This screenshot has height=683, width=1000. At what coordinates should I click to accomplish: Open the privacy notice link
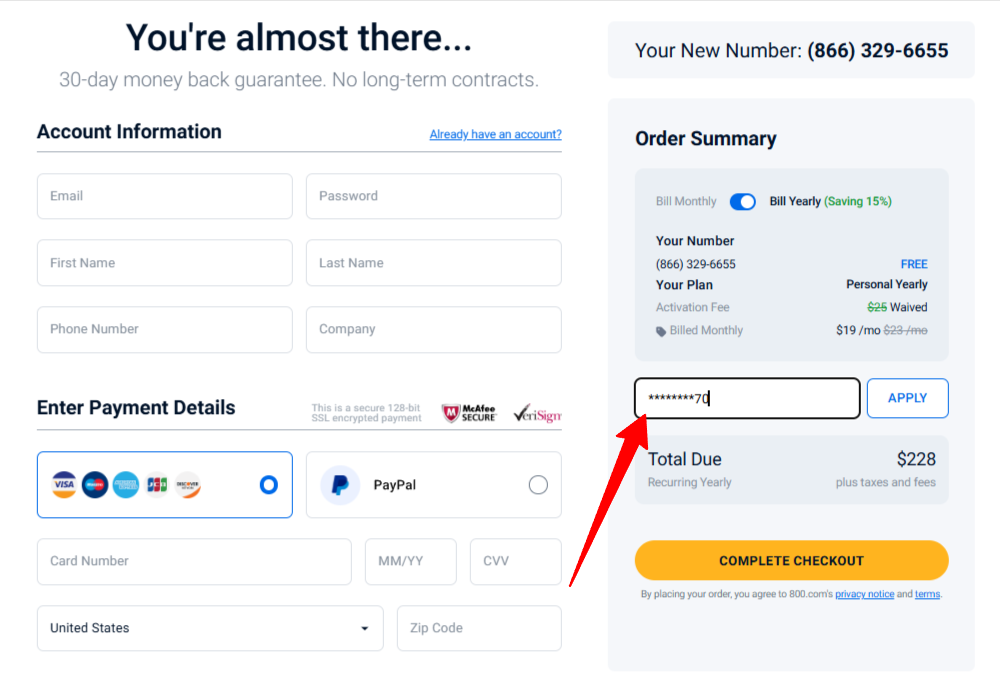tap(864, 594)
